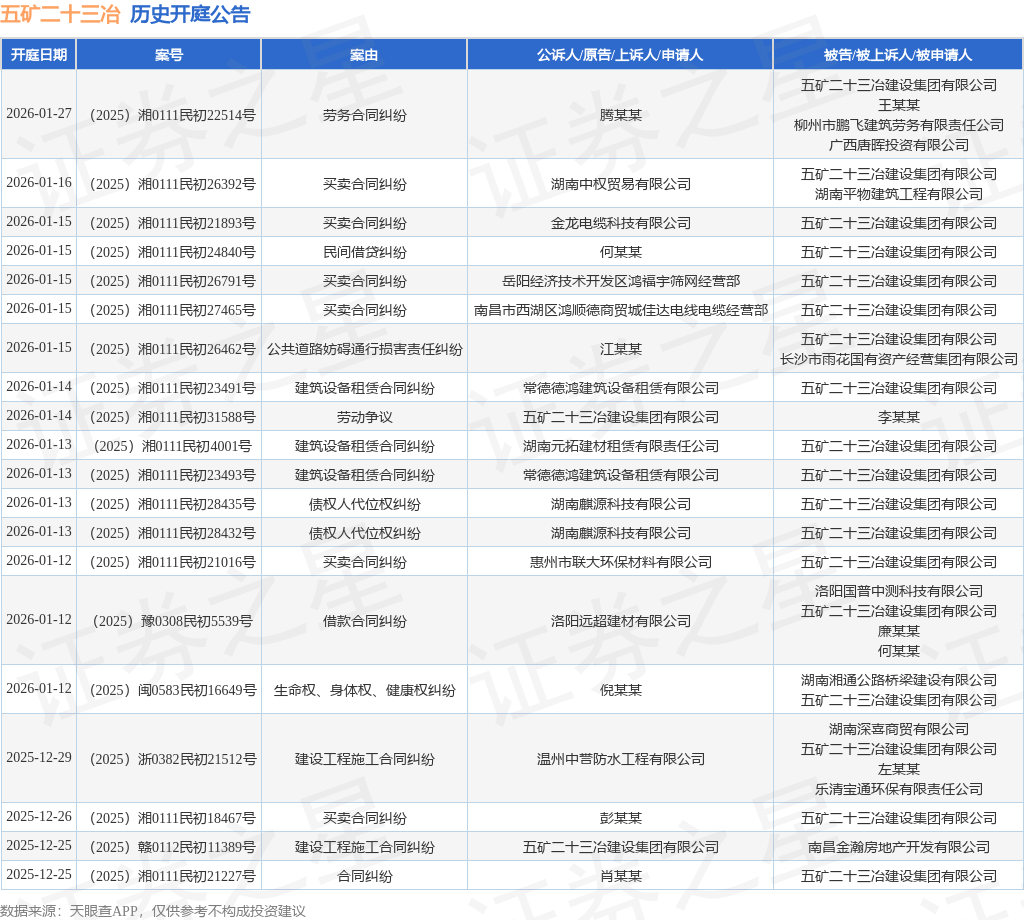
Task: Click defendant 长沙市雨花国有资产经营集团有限公司
Action: pyautogui.click(x=899, y=359)
